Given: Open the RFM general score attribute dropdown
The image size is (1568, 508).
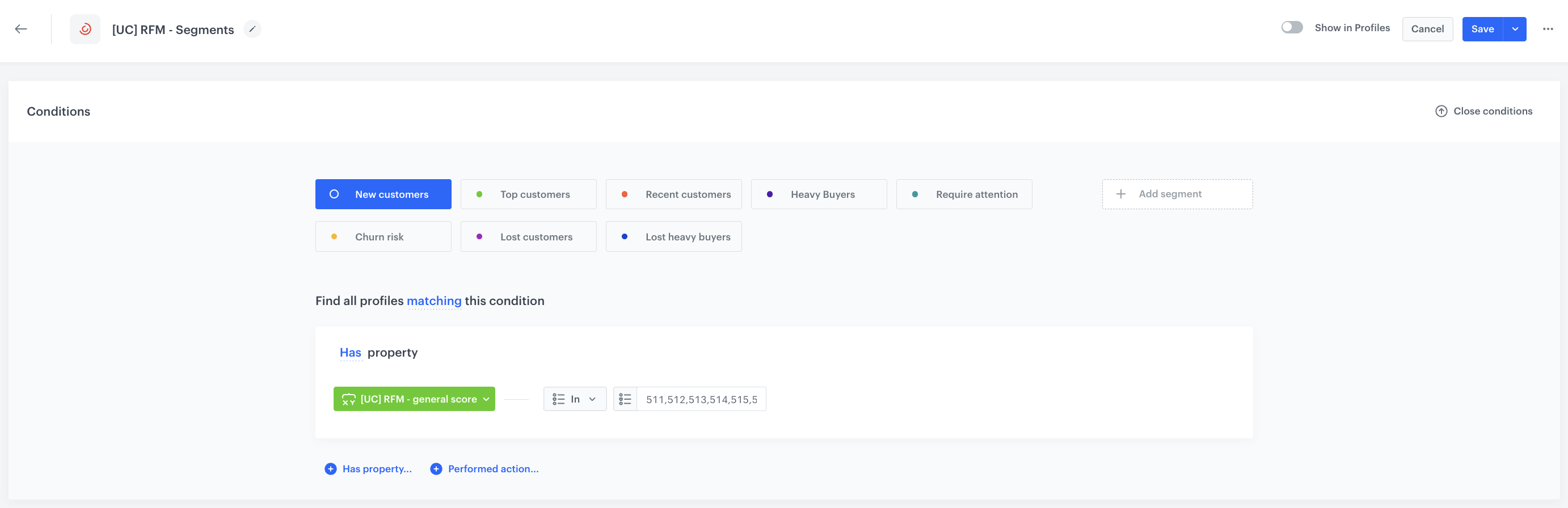Looking at the screenshot, I should click(414, 399).
